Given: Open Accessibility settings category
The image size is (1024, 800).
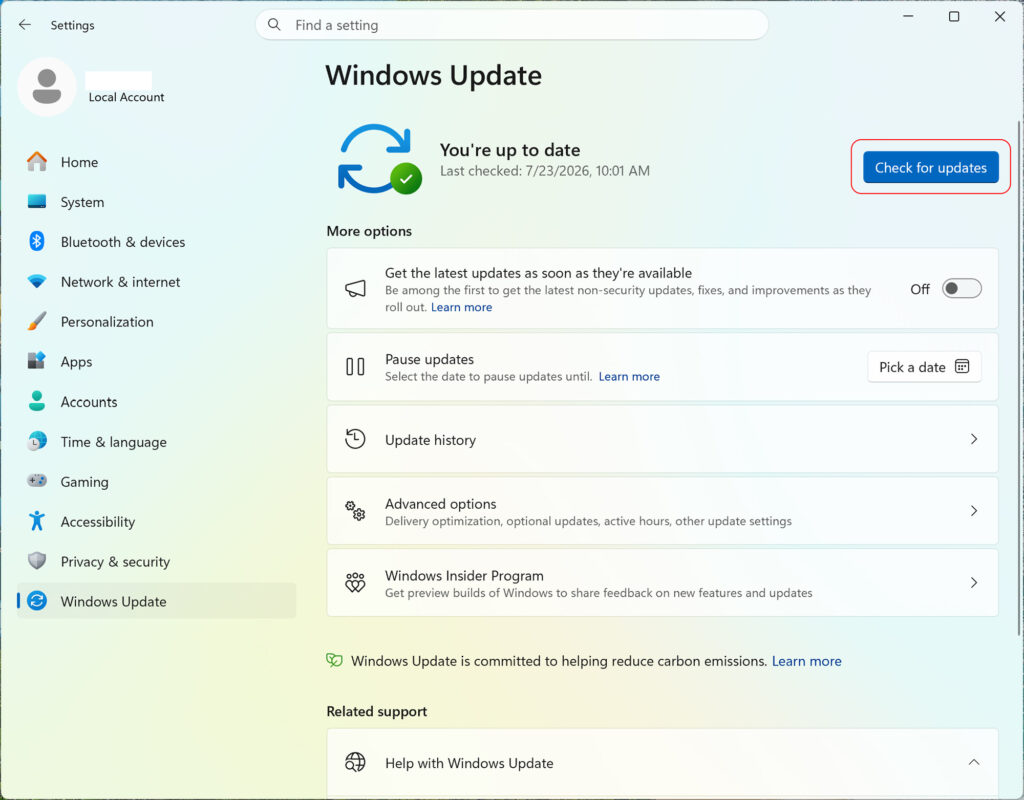Looking at the screenshot, I should pyautogui.click(x=157, y=521).
